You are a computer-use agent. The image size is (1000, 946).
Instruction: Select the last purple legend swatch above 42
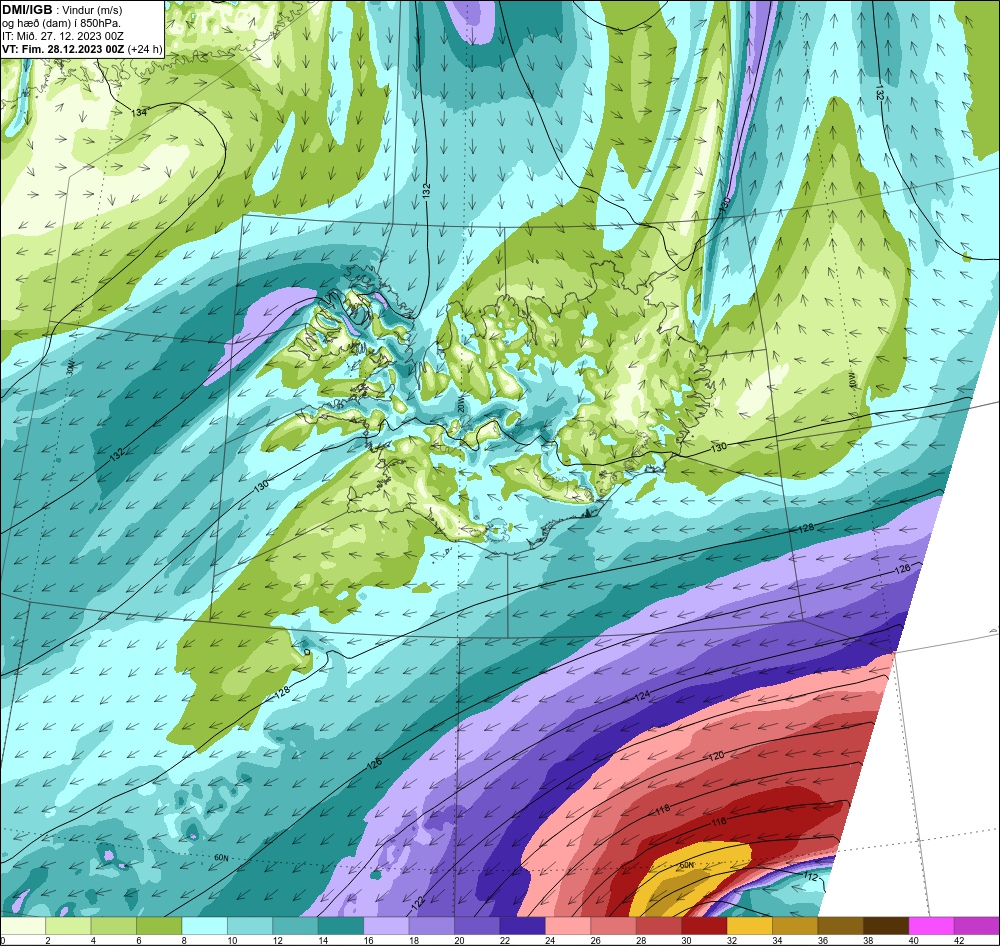coord(976,926)
